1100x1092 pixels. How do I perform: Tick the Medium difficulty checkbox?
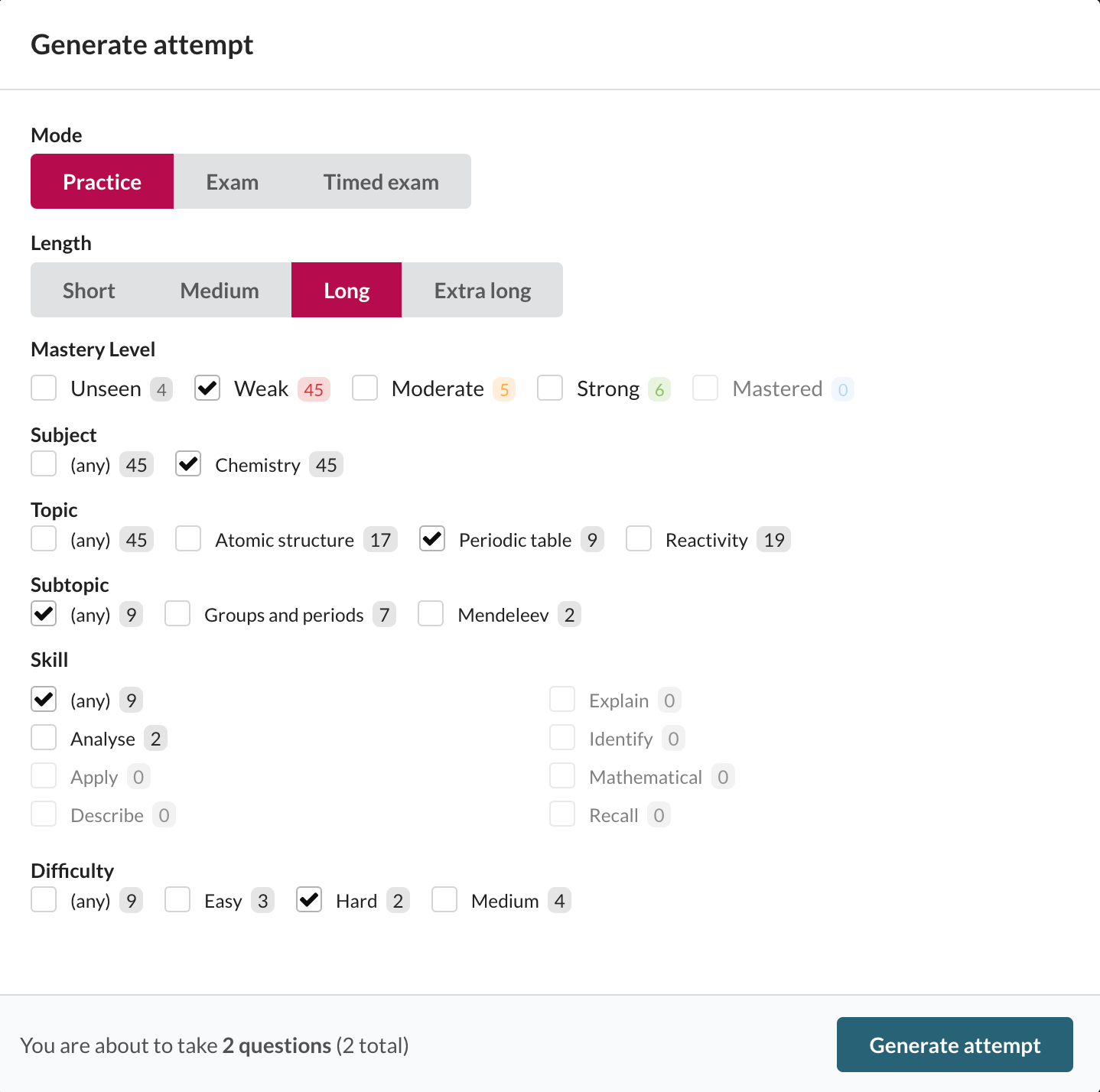pos(444,900)
